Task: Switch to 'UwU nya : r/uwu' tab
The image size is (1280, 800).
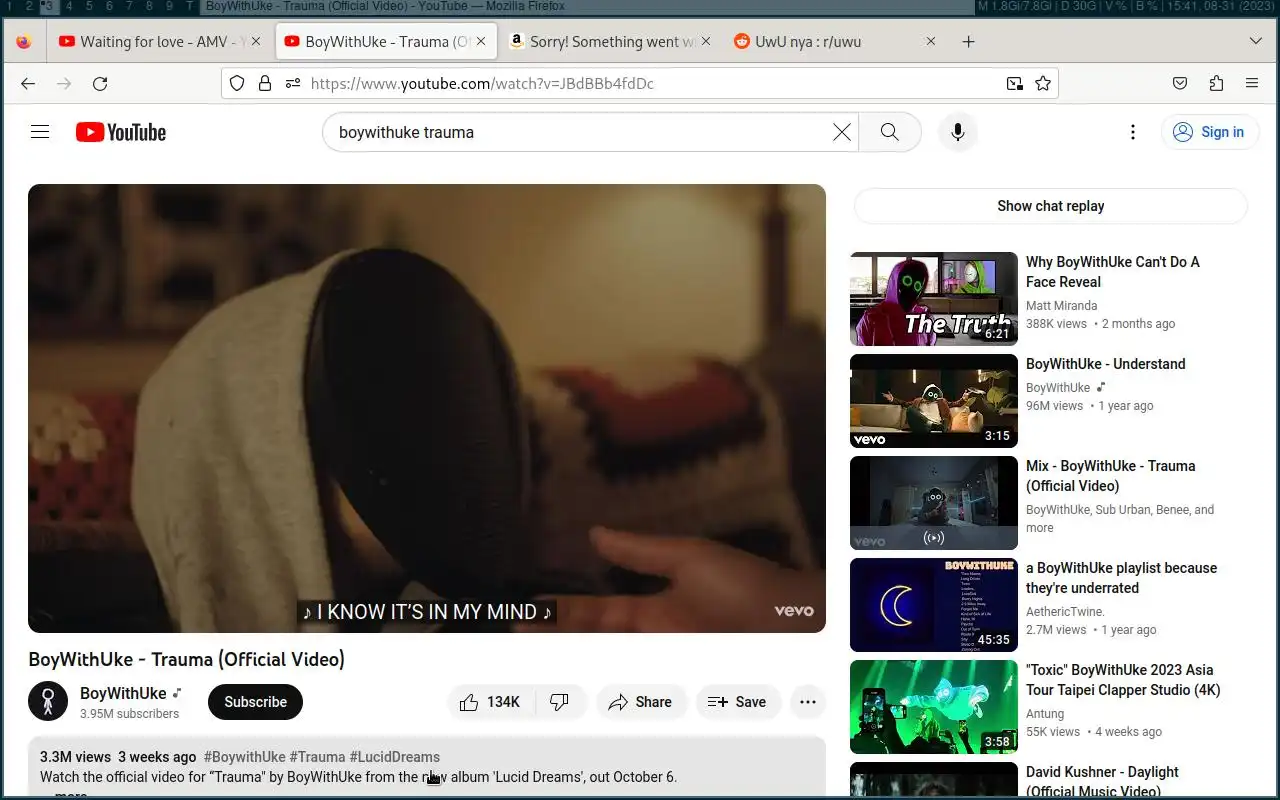Action: 834,42
